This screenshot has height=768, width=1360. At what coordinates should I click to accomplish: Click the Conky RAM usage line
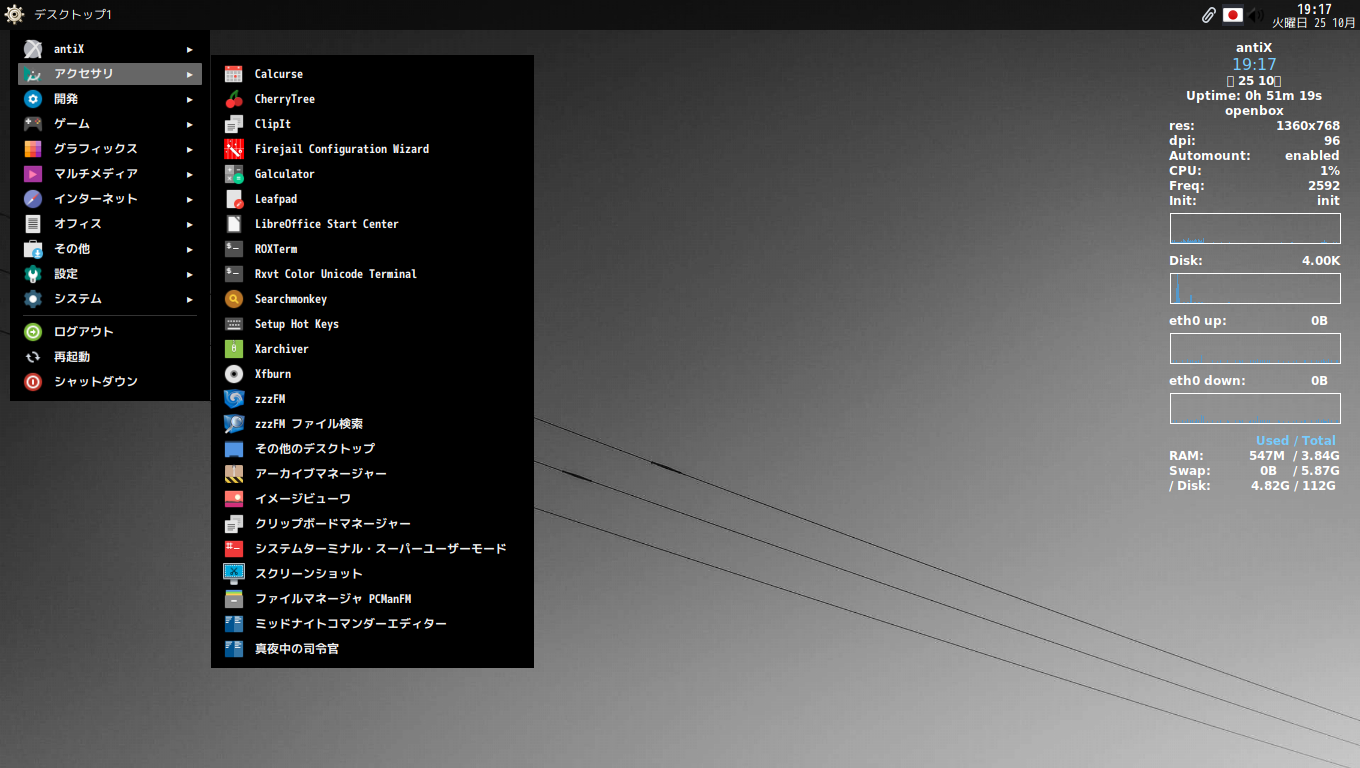[1253, 456]
